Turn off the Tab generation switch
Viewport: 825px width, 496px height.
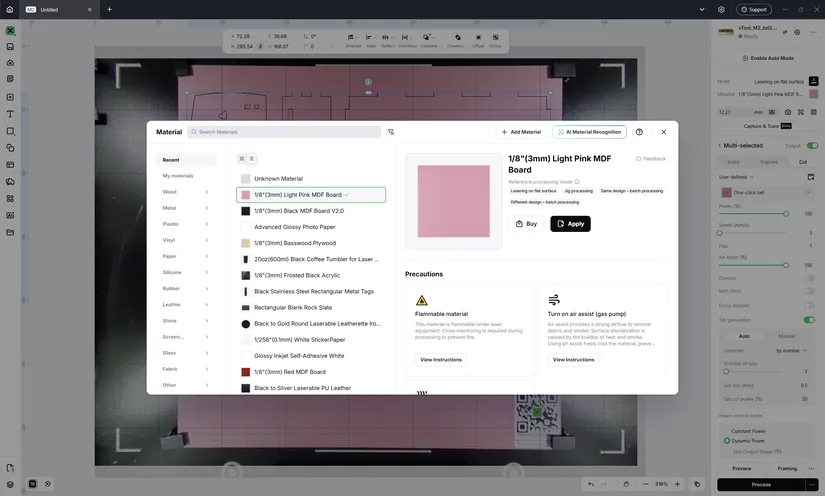(809, 320)
